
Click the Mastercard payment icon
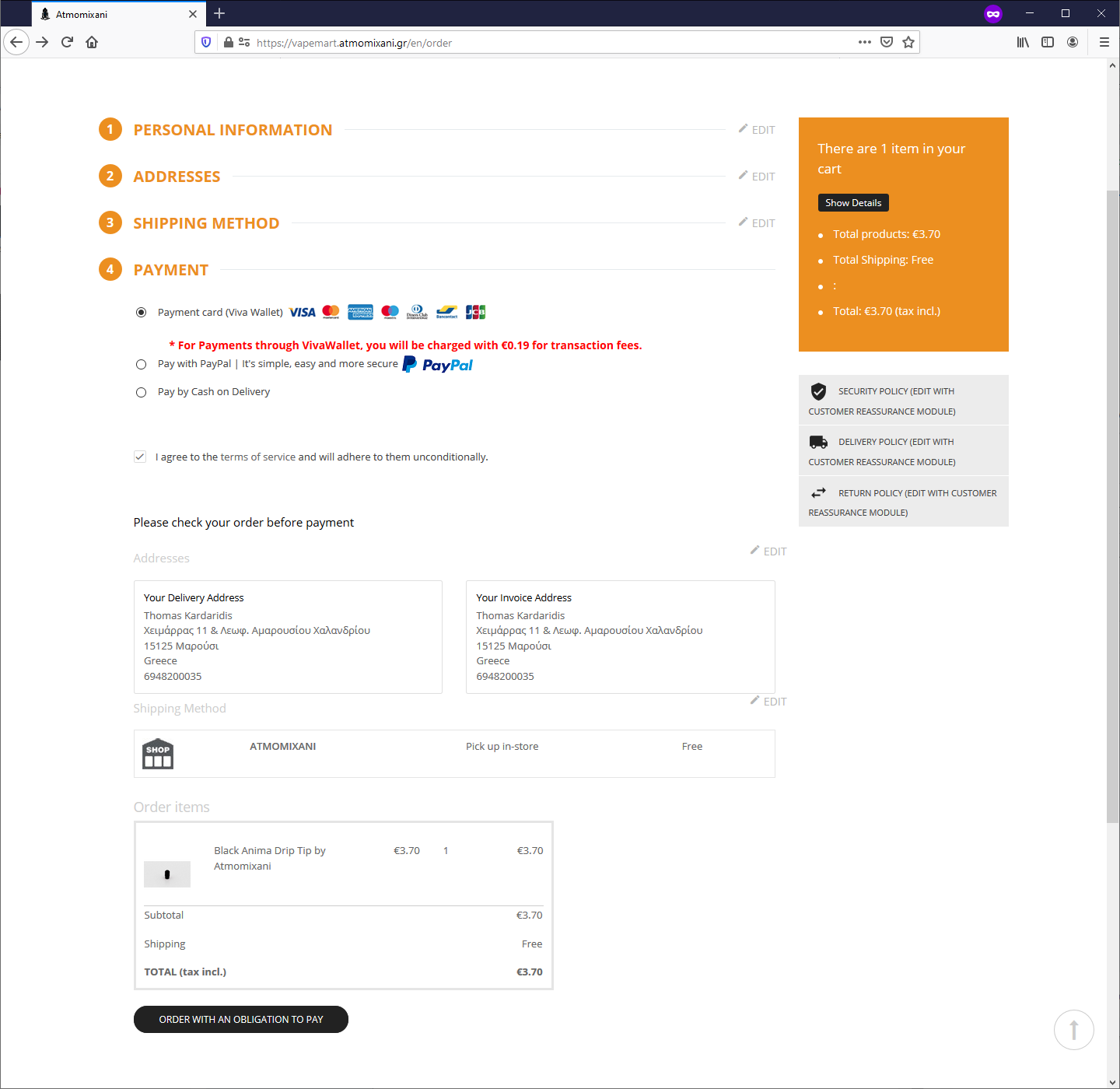pos(331,311)
